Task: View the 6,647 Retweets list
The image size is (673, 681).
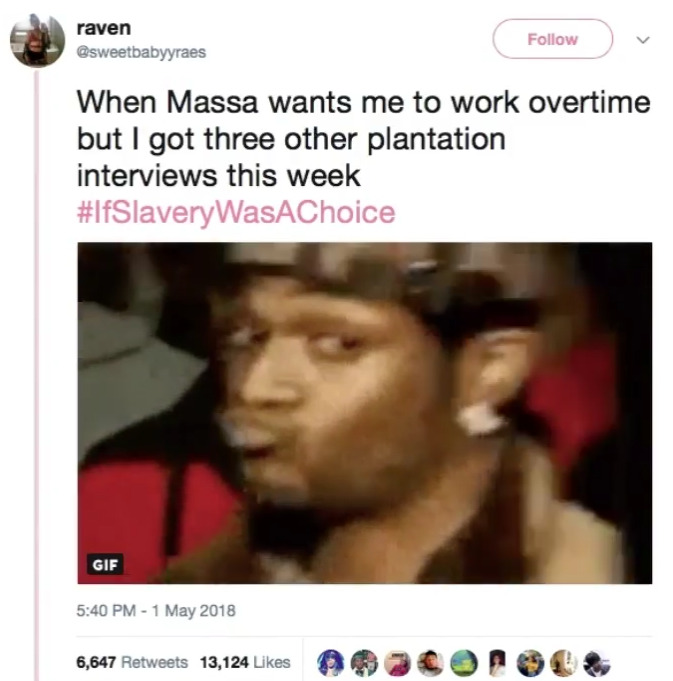Action: 132,662
